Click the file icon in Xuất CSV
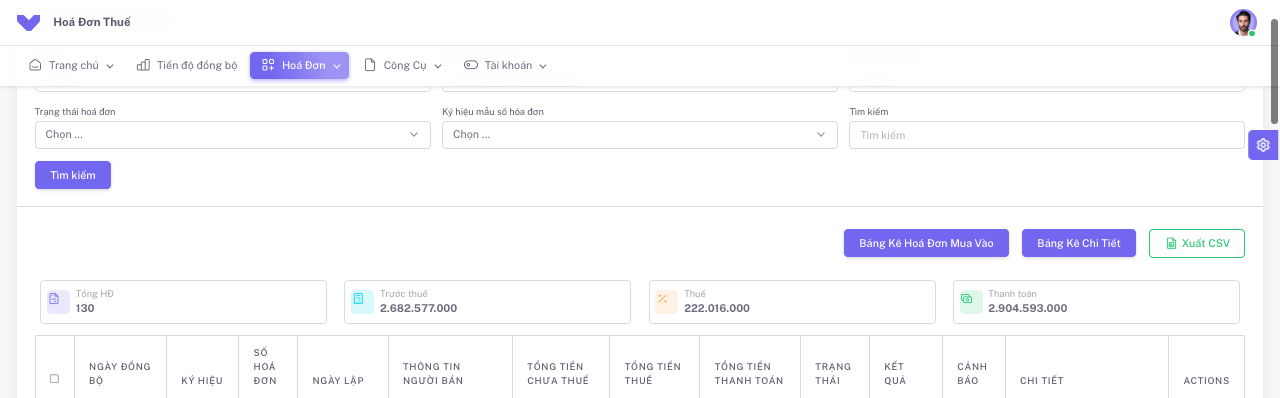Image resolution: width=1280 pixels, height=398 pixels. pyautogui.click(x=1172, y=244)
